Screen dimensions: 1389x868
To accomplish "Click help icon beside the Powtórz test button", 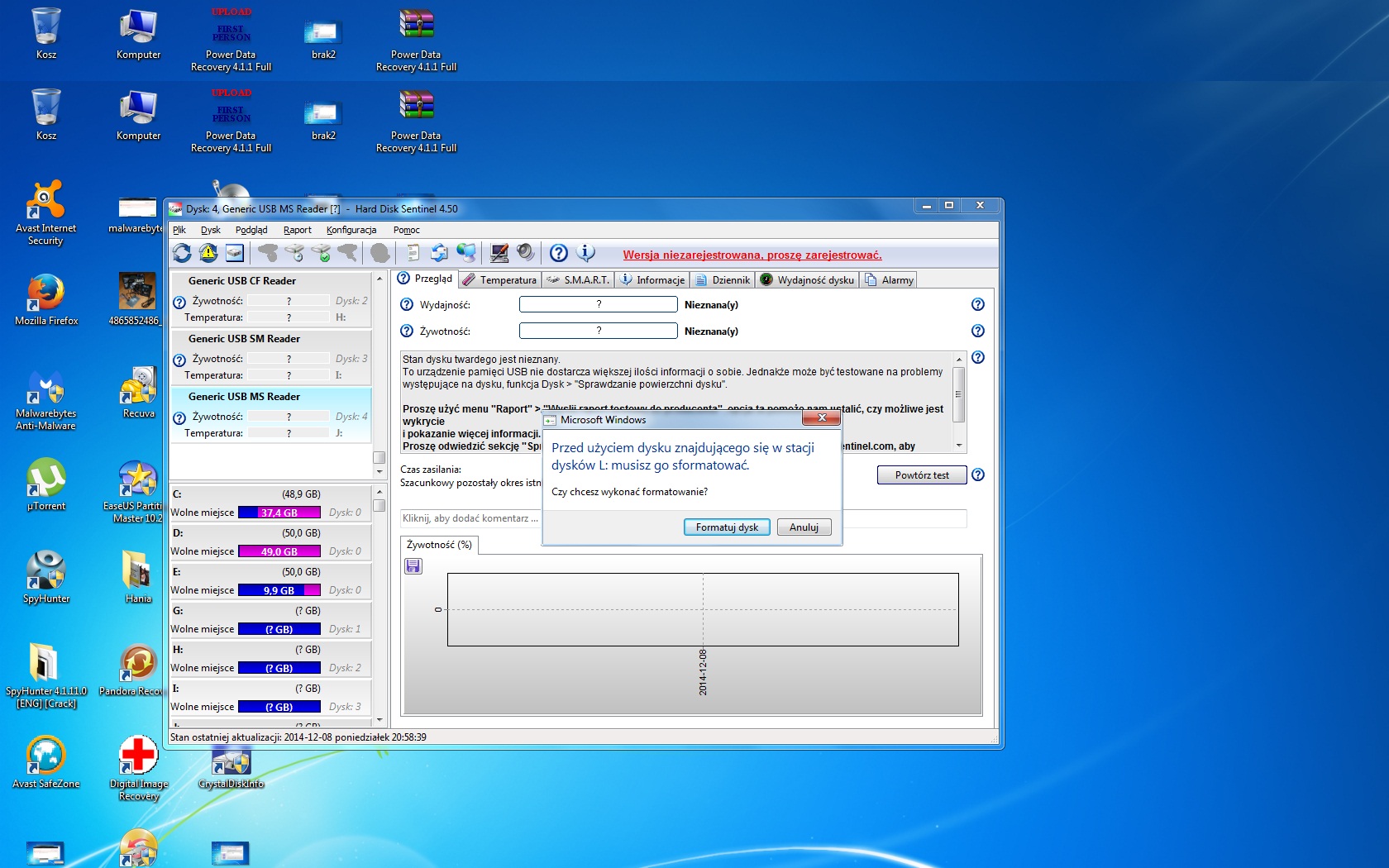I will (978, 475).
